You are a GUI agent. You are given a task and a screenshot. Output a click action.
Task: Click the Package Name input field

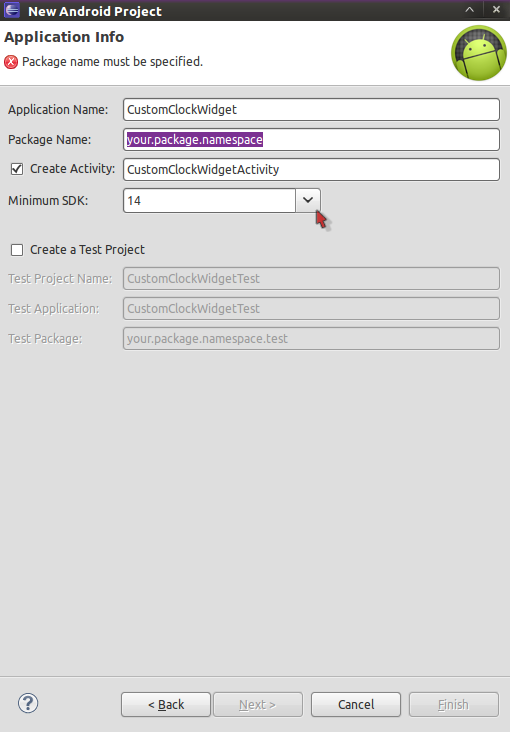click(312, 140)
